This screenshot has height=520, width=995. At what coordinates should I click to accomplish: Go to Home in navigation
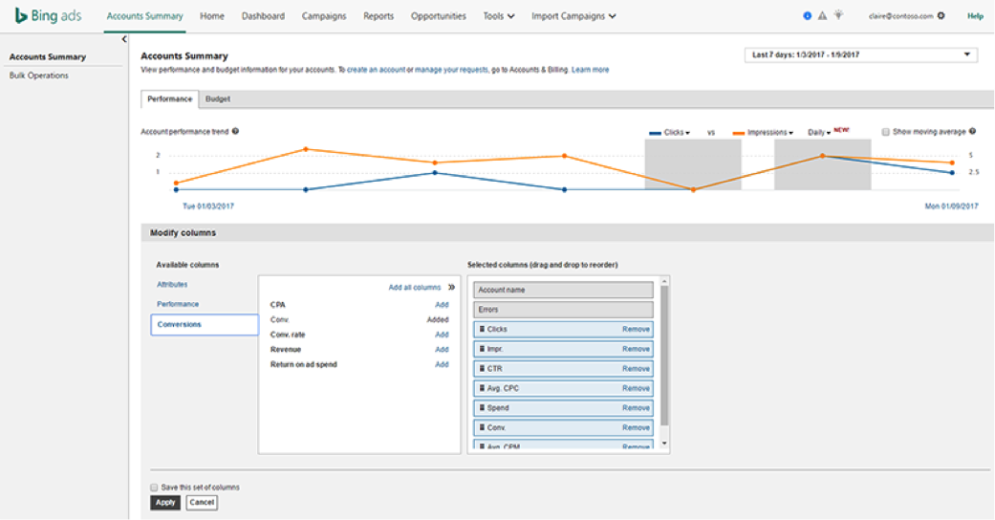pos(212,16)
